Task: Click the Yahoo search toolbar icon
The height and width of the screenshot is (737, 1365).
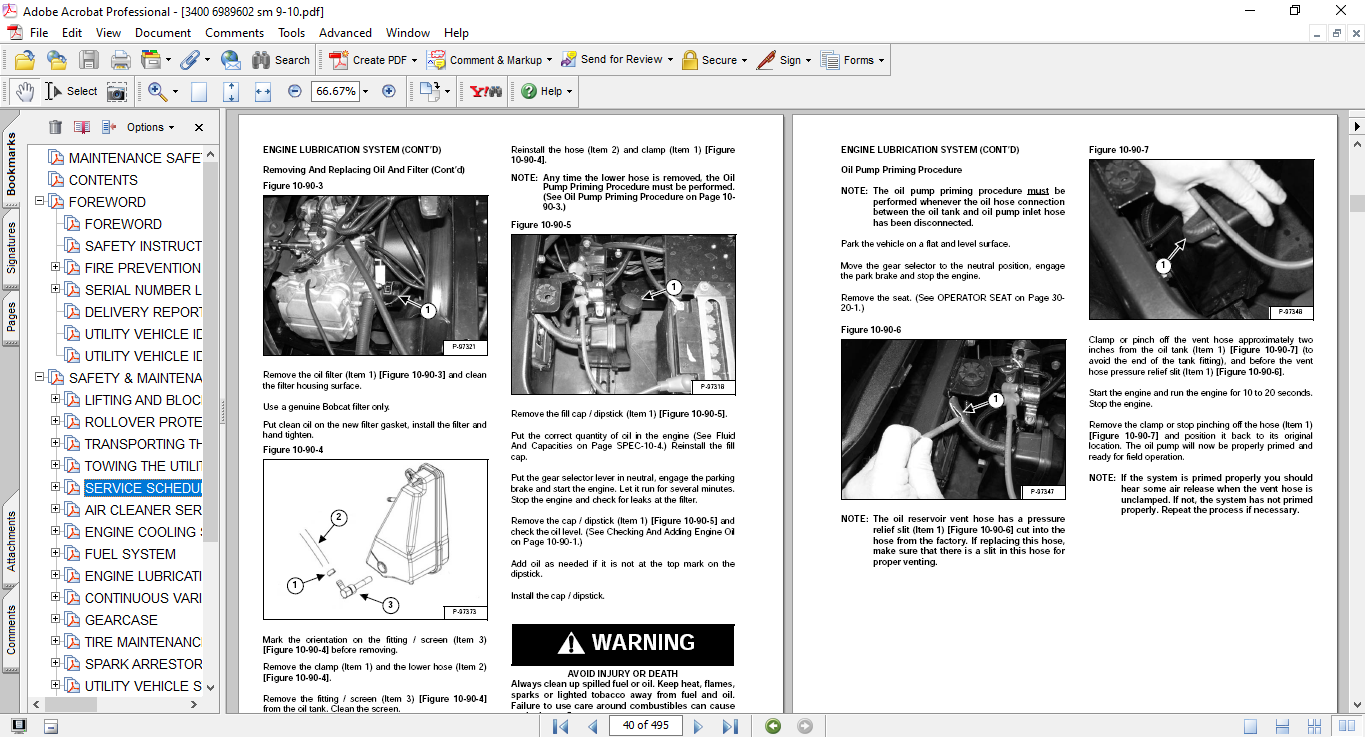Action: tap(486, 91)
